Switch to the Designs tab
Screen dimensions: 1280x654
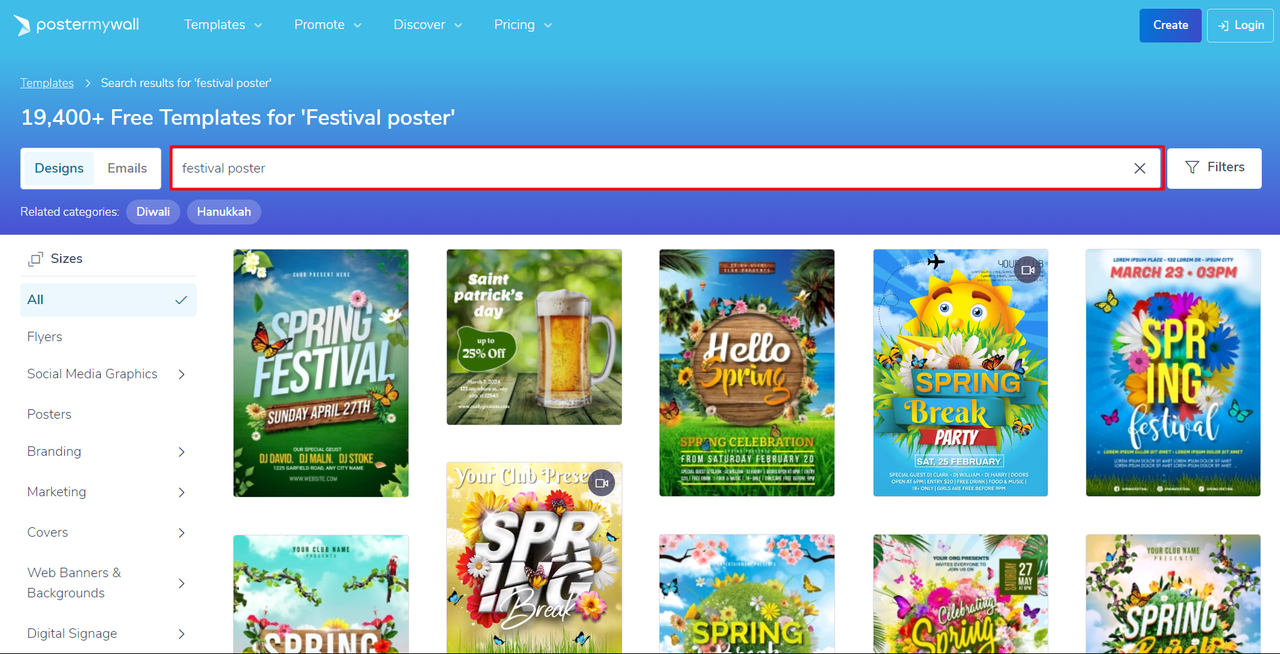pyautogui.click(x=59, y=168)
